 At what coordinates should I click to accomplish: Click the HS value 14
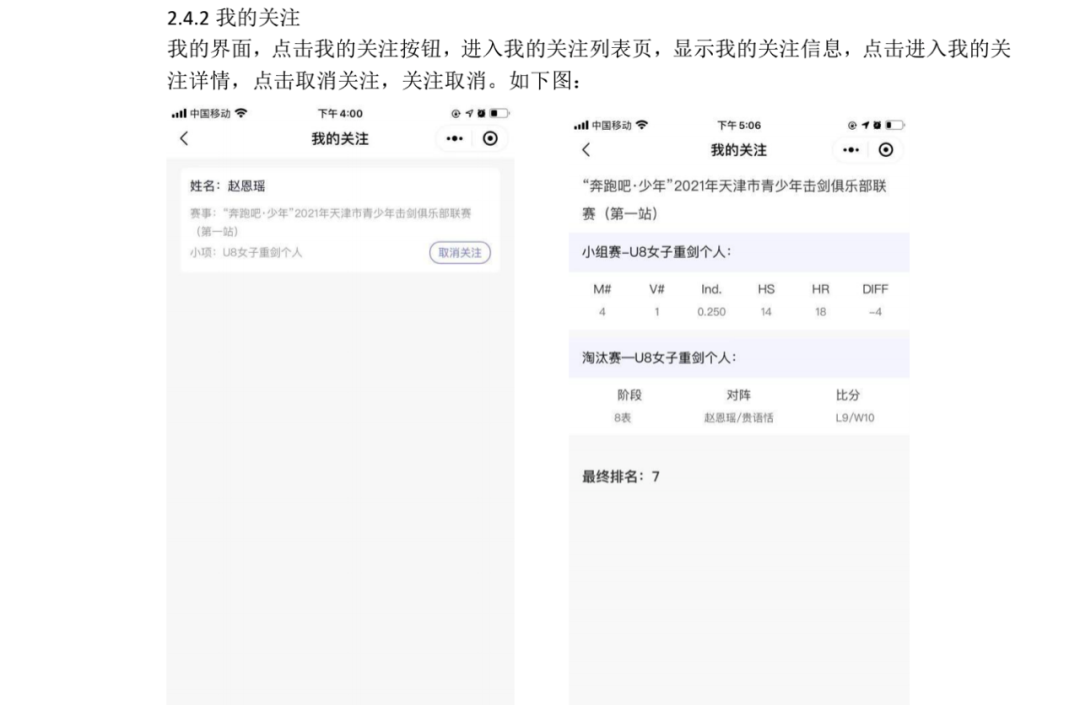[x=766, y=312]
